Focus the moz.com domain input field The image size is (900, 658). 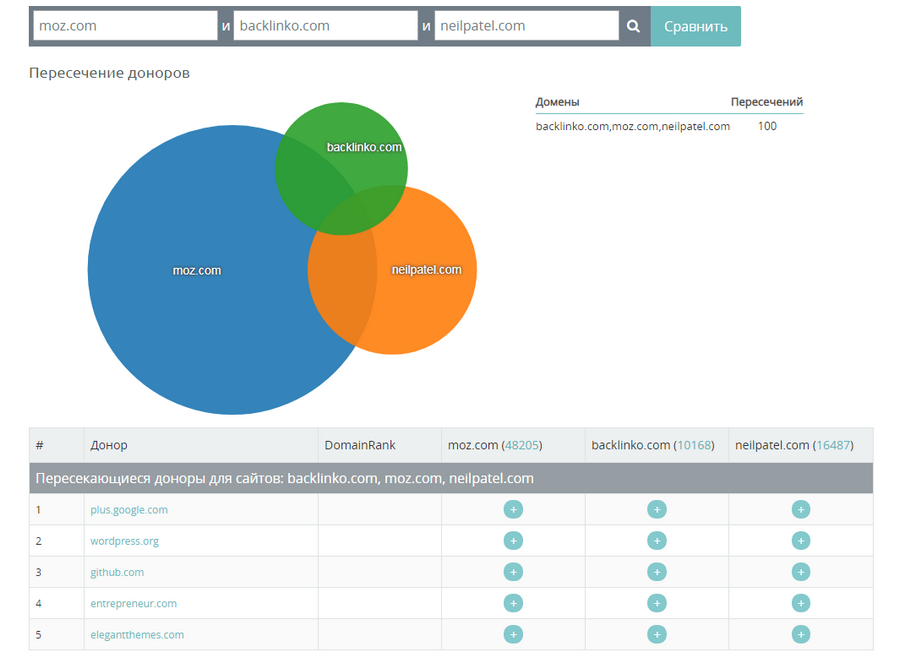click(125, 26)
